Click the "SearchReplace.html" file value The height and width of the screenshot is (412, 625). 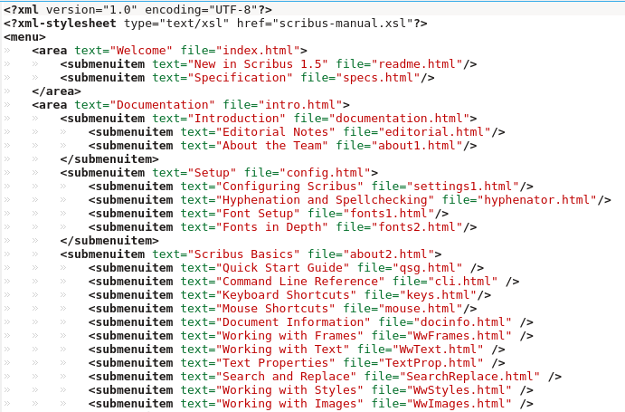click(x=470, y=376)
